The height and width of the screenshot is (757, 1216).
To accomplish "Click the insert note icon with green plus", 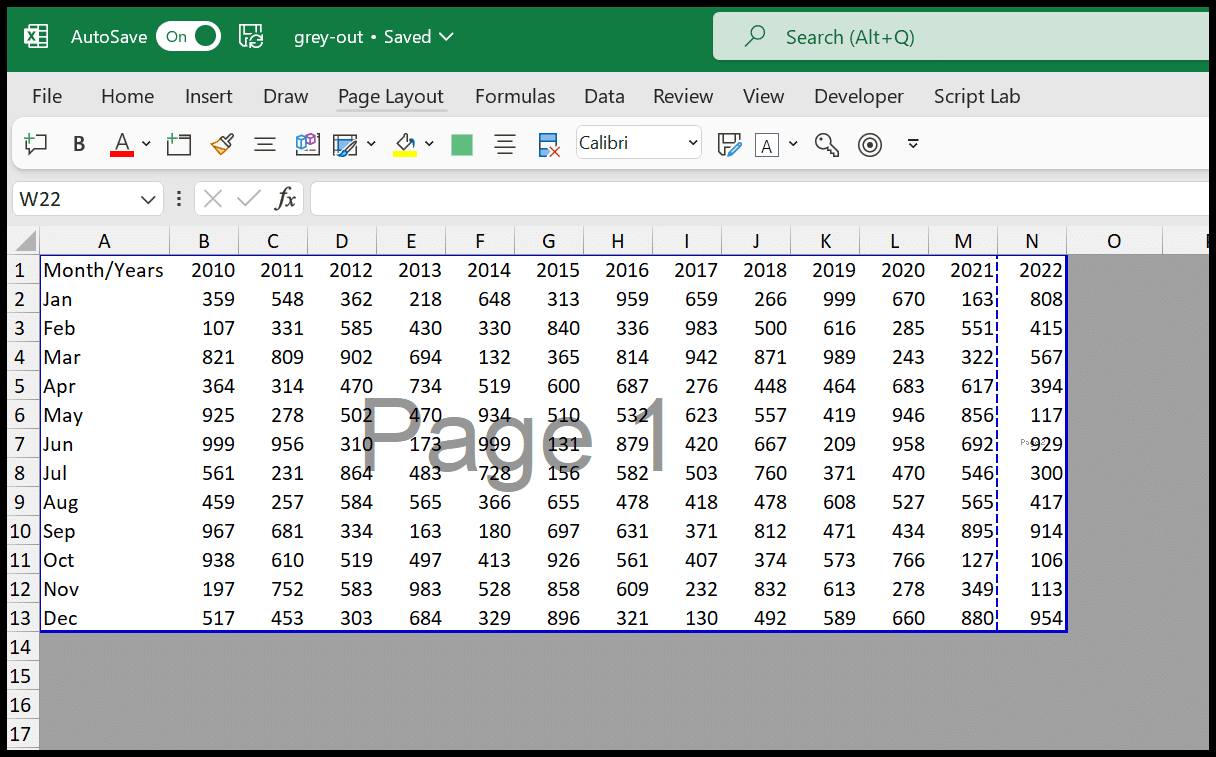I will [179, 144].
